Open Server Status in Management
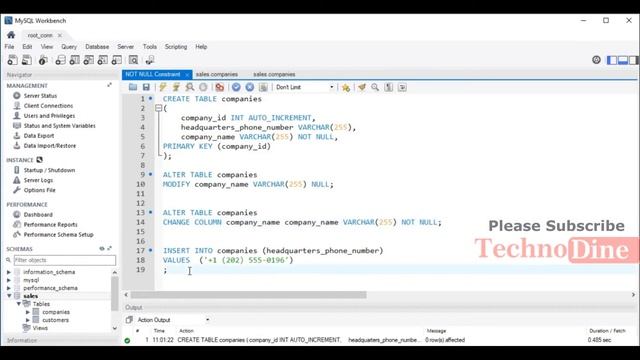Image resolution: width=640 pixels, height=360 pixels. click(x=40, y=96)
